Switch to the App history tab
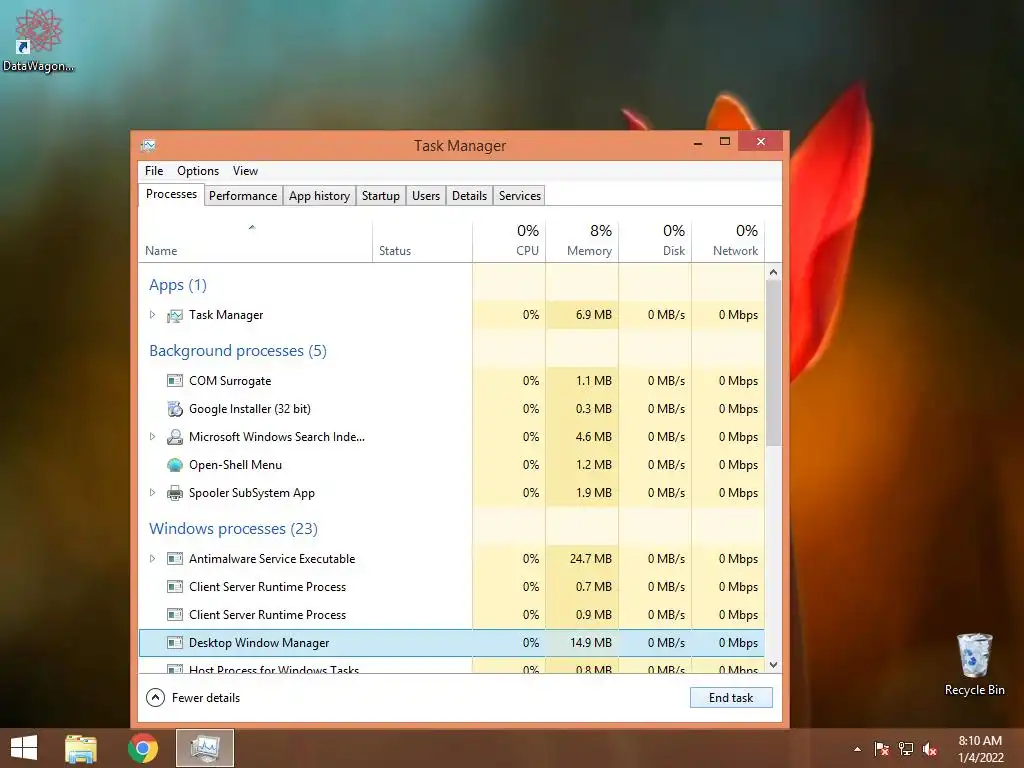 [x=319, y=196]
